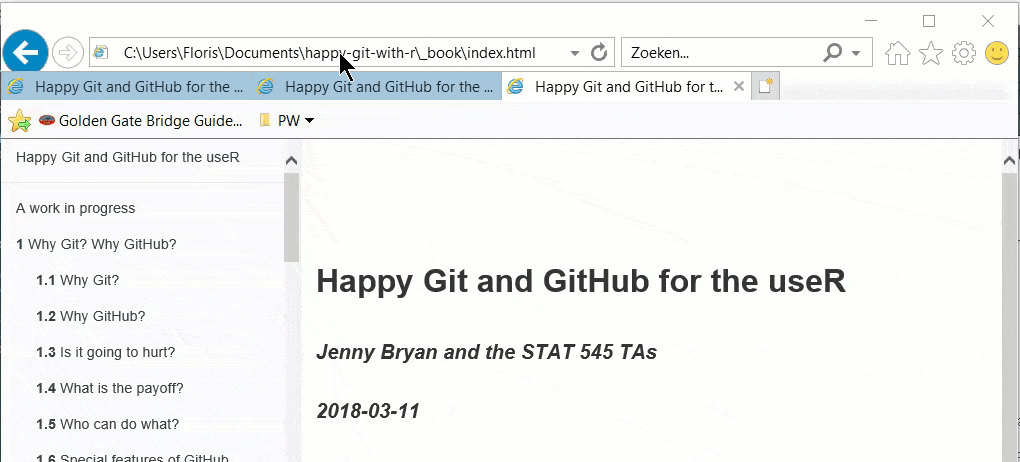The image size is (1020, 462).
Task: Open search provider dropdown arrow
Action: 856,53
